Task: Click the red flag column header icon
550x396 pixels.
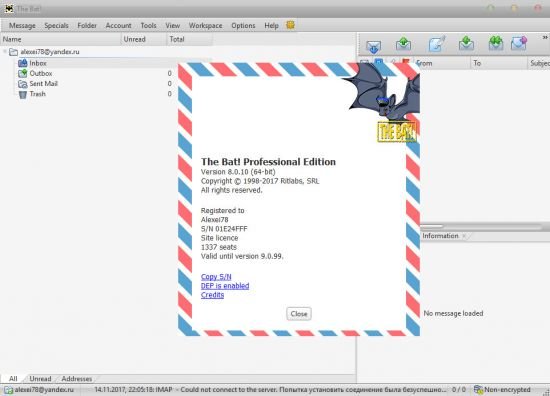Action: coord(406,62)
